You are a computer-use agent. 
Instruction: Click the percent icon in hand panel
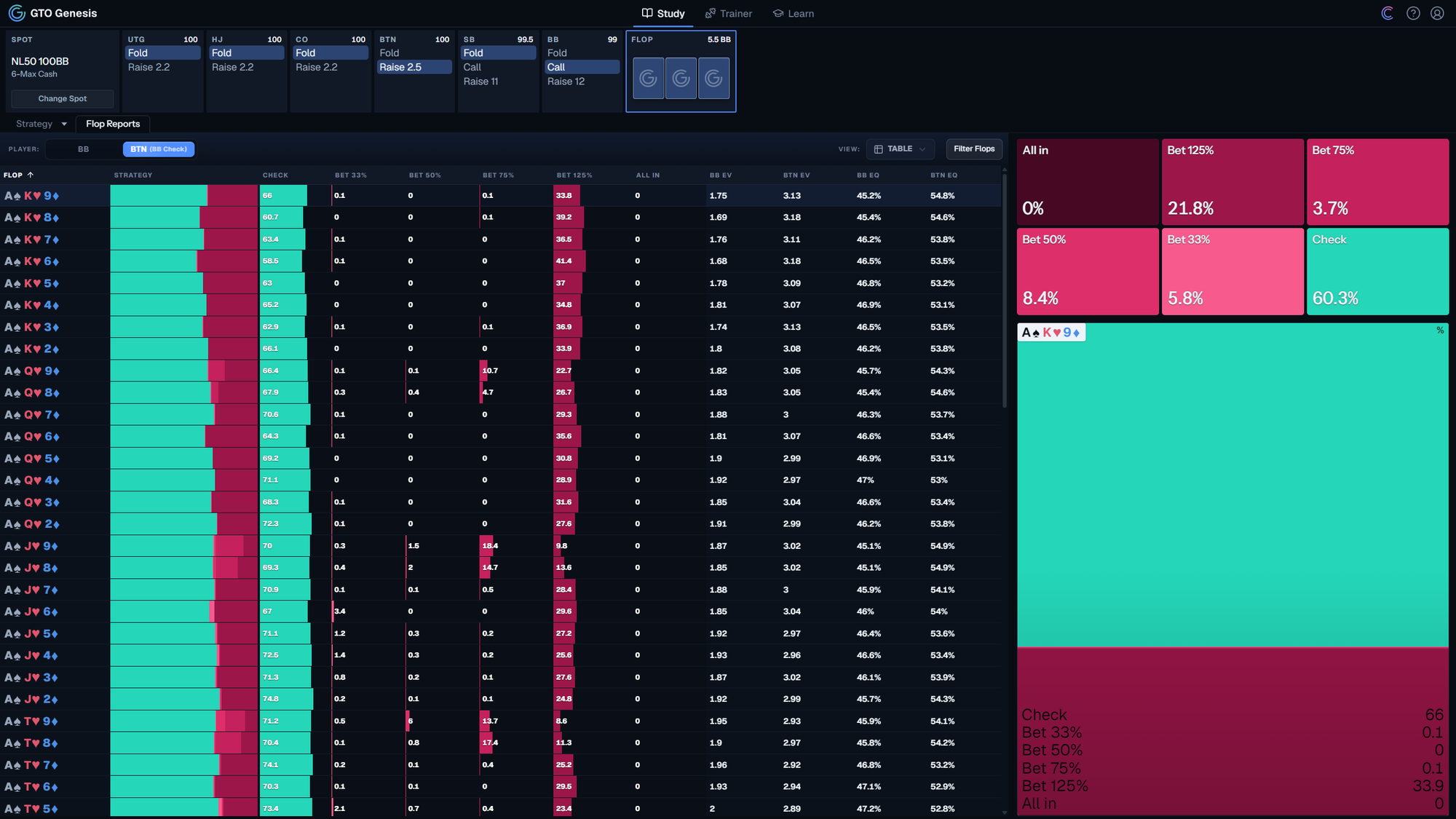pos(1439,331)
